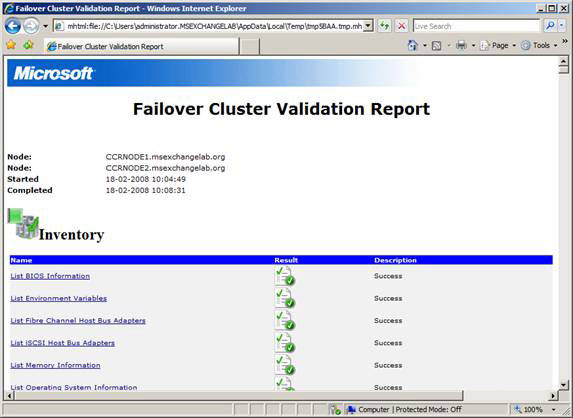Open the Tools menu
This screenshot has width=573, height=418.
[539, 45]
